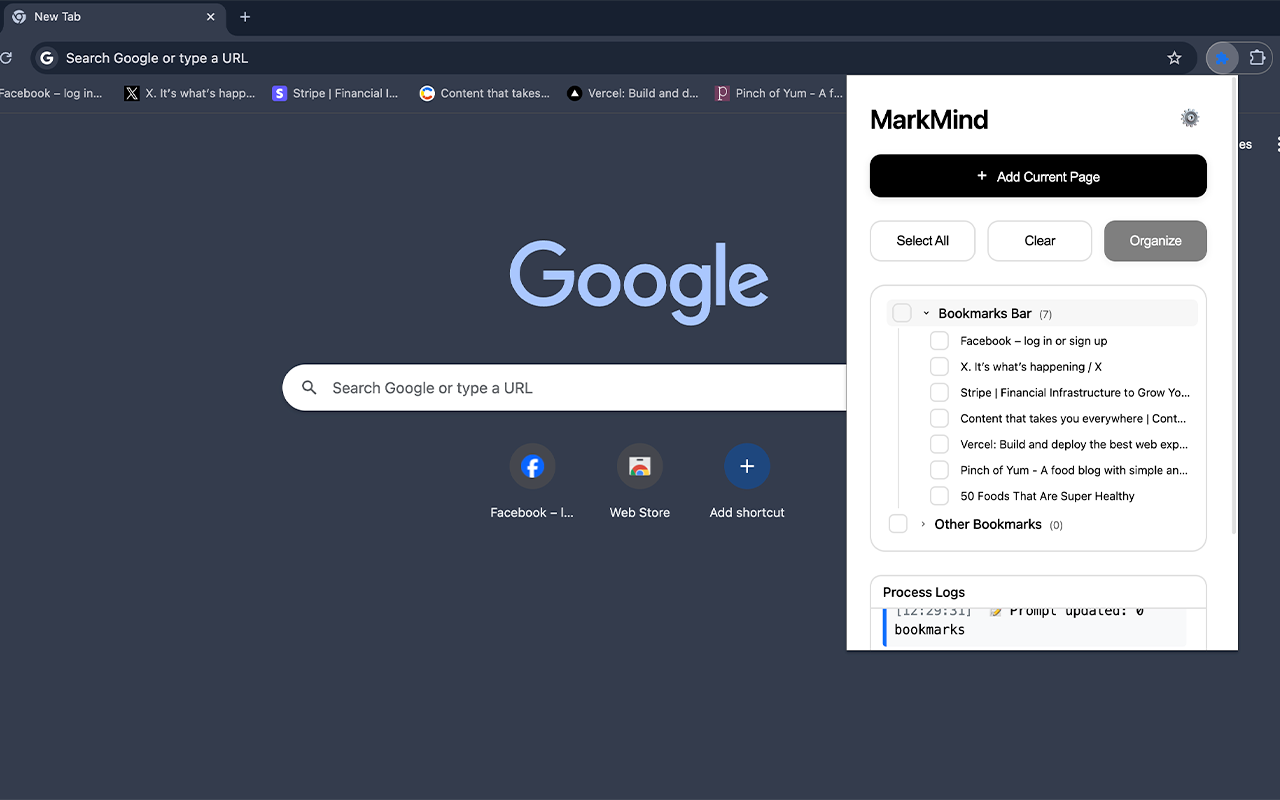Click the Google search input field
Viewport: 1280px width, 800px height.
point(560,388)
